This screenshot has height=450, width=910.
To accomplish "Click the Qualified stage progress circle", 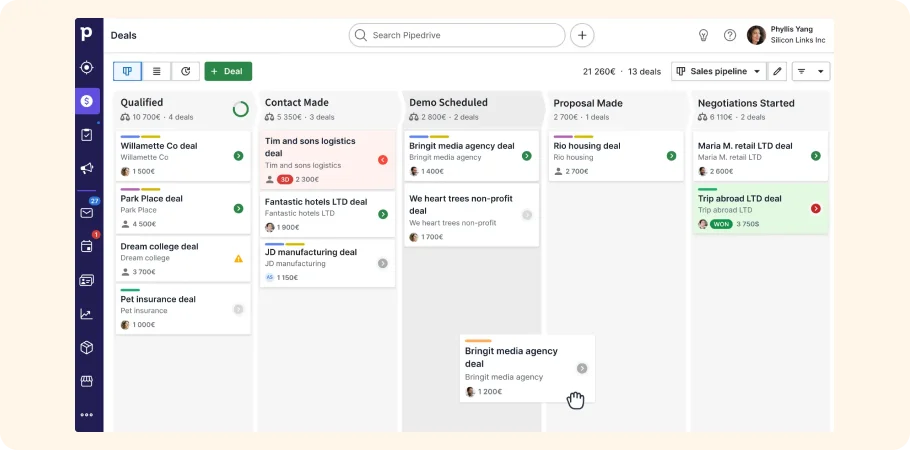I will point(240,109).
